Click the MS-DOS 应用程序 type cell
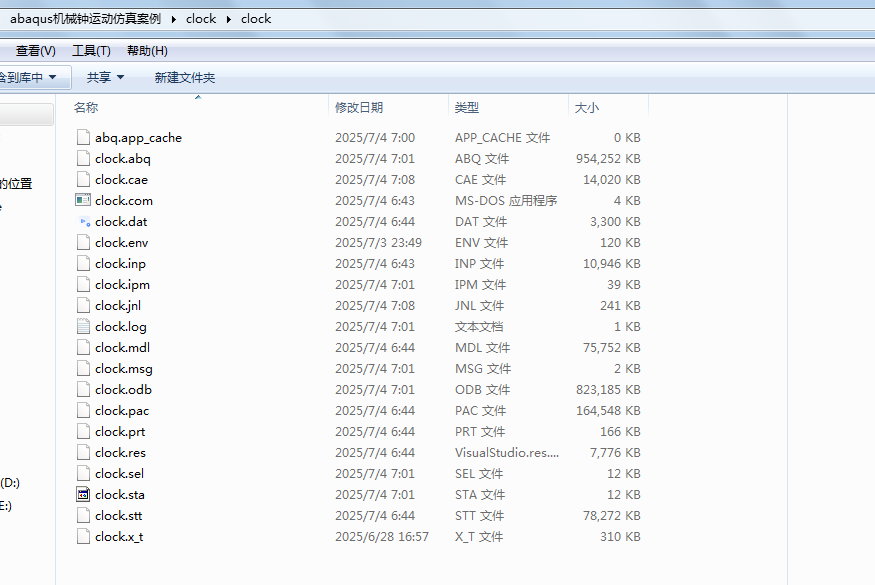Screen dimensions: 875x585 click(x=506, y=200)
